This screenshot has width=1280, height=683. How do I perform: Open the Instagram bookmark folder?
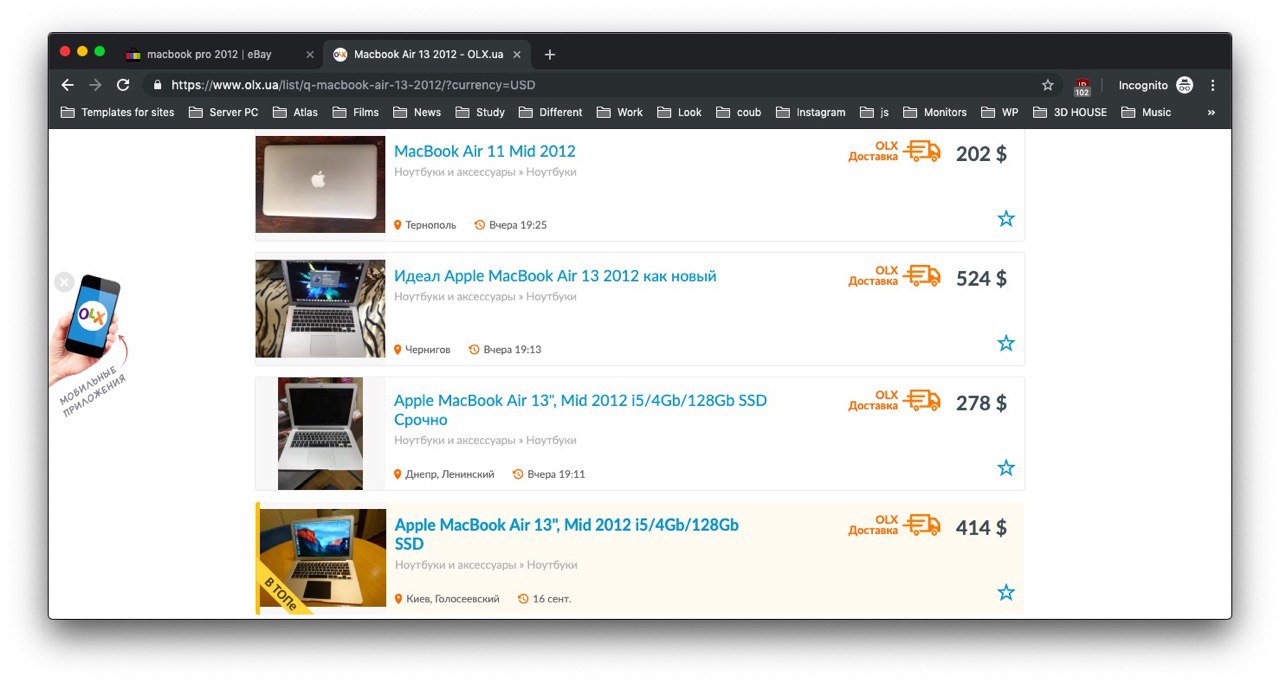(810, 112)
